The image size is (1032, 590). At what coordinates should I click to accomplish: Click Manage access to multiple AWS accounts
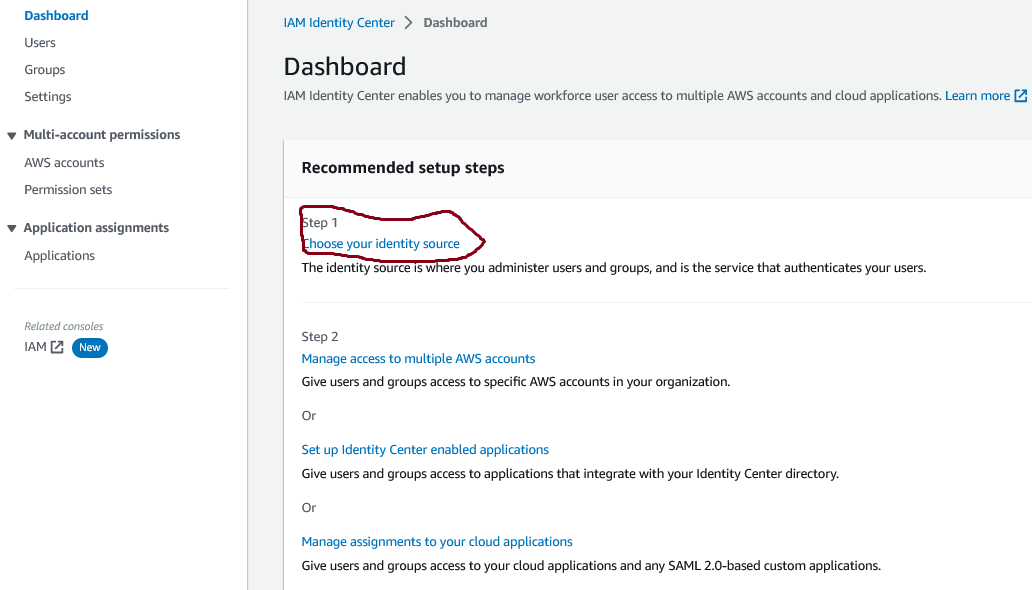(418, 359)
